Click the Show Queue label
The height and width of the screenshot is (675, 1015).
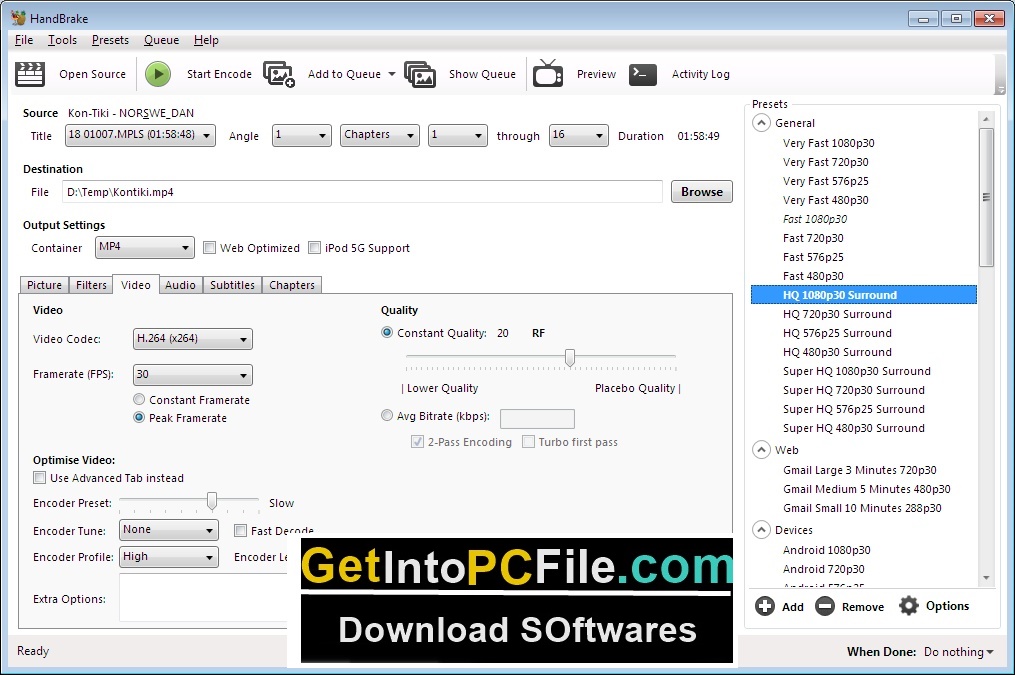click(x=482, y=74)
